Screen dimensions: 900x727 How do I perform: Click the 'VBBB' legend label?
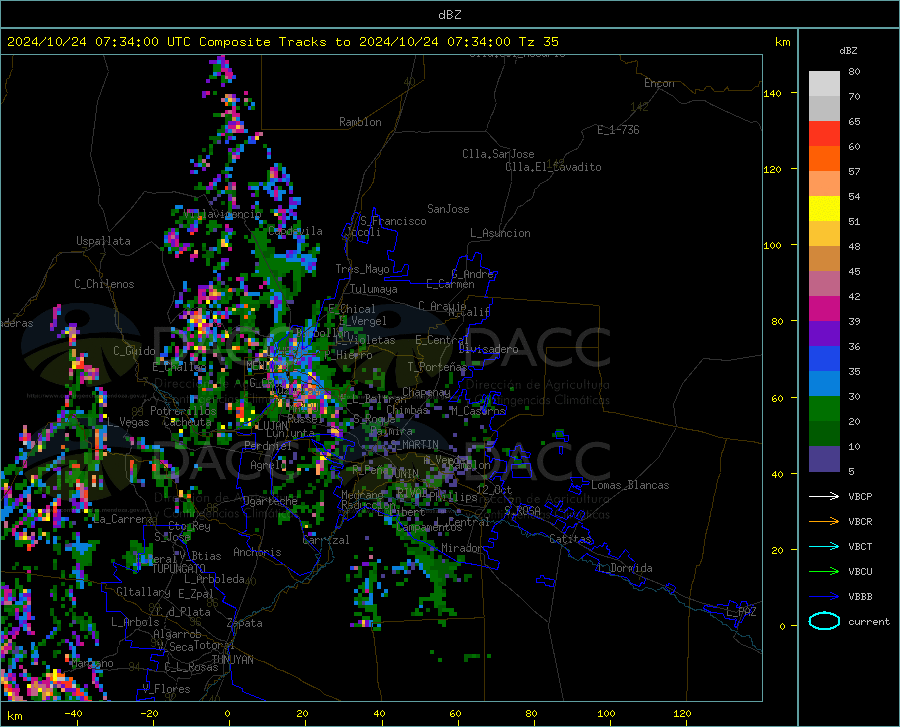tap(860, 597)
